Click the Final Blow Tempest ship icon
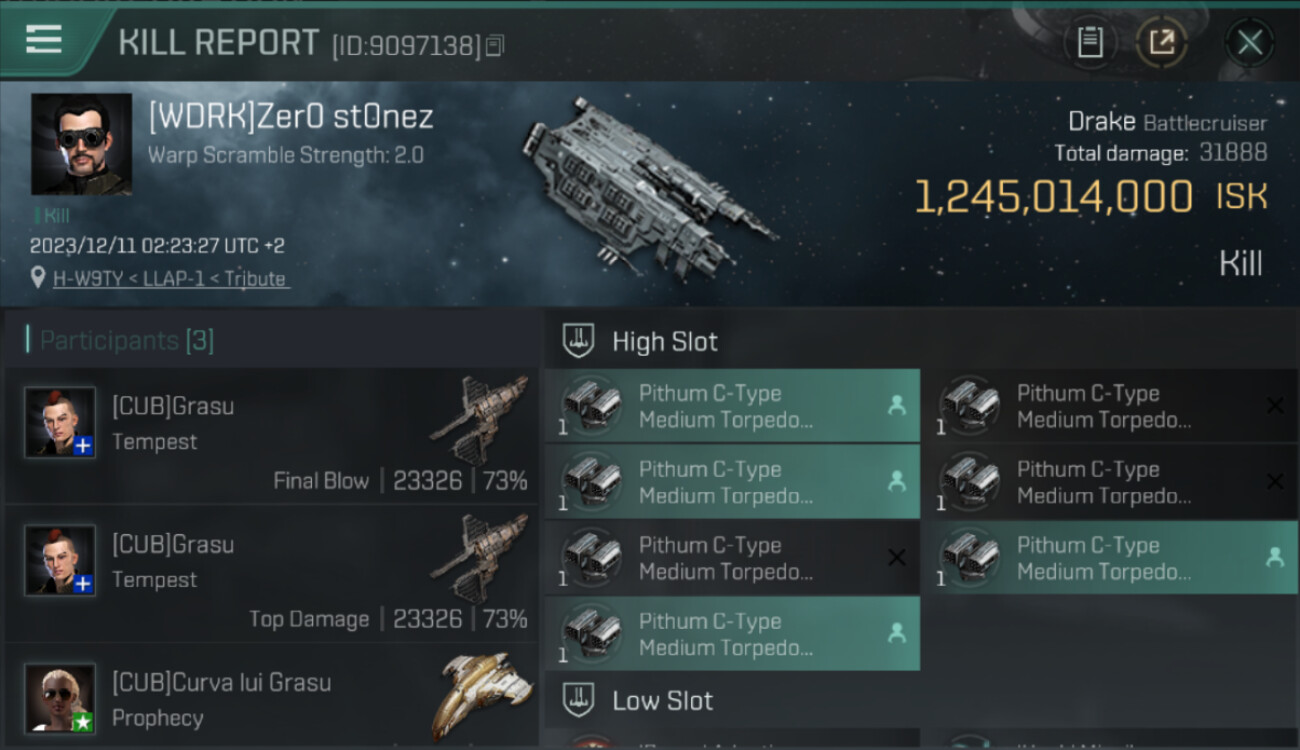Screen dimensions: 1300x750 [x=480, y=420]
